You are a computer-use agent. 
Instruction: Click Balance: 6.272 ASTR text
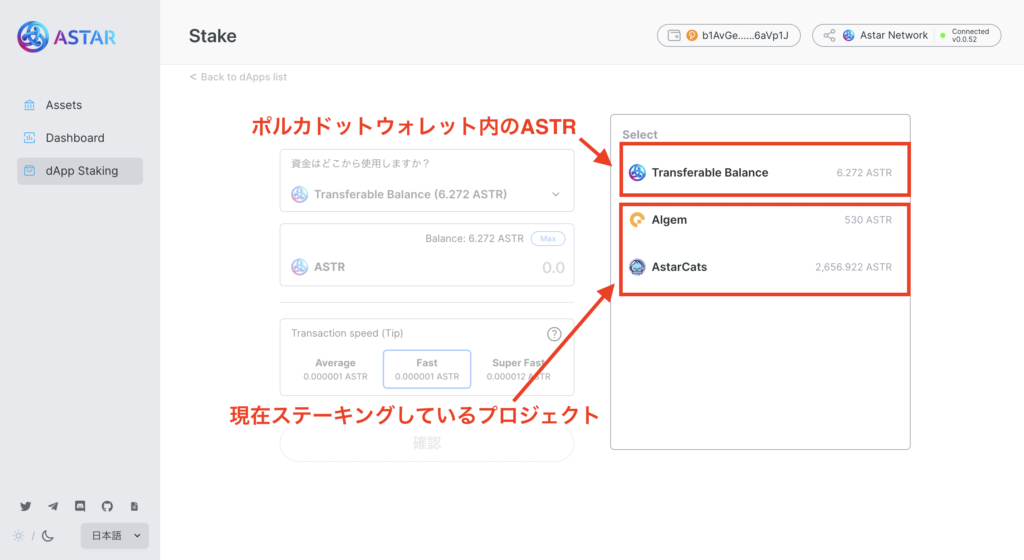(474, 239)
